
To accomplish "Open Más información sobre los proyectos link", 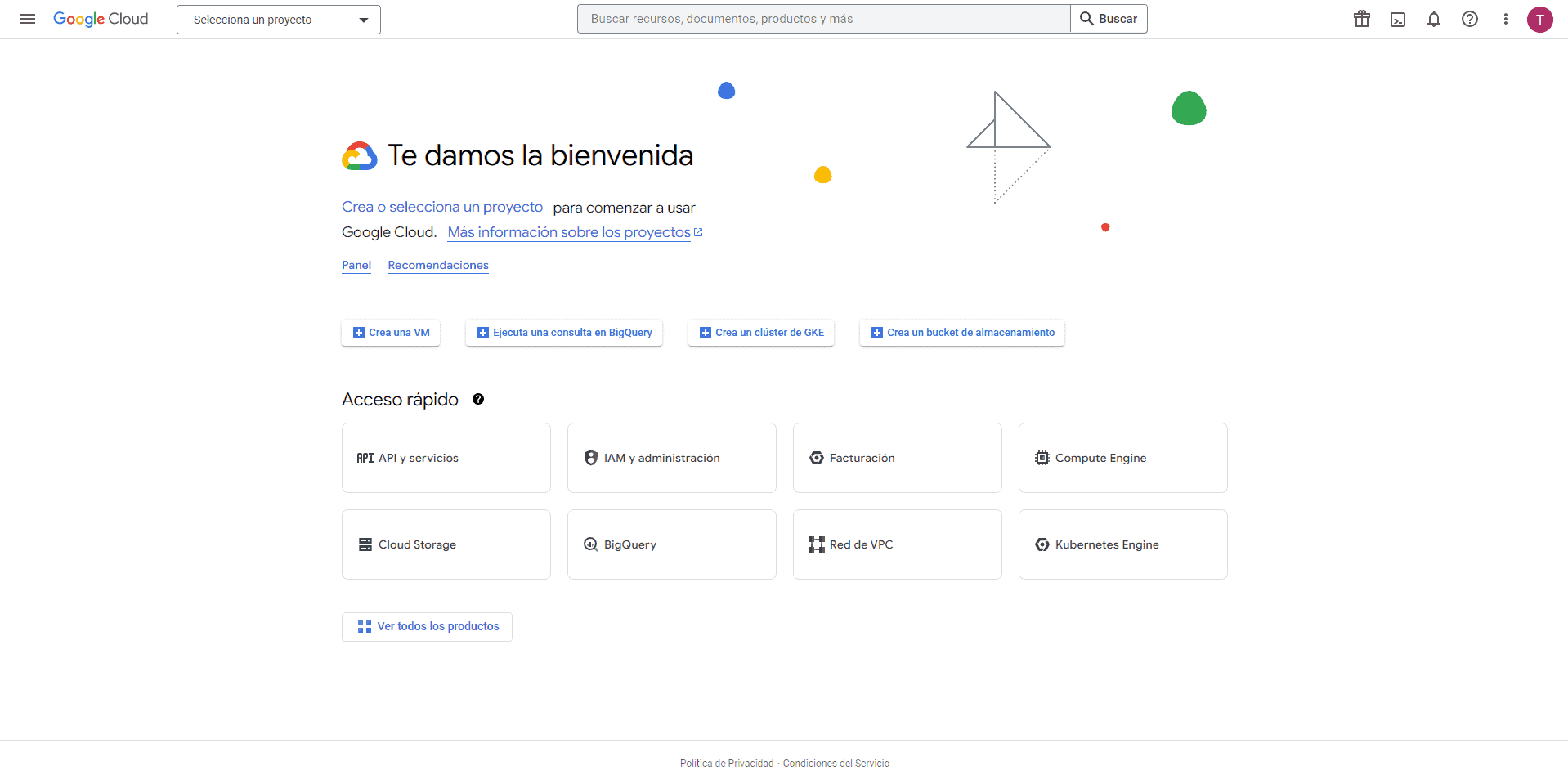I will 569,232.
